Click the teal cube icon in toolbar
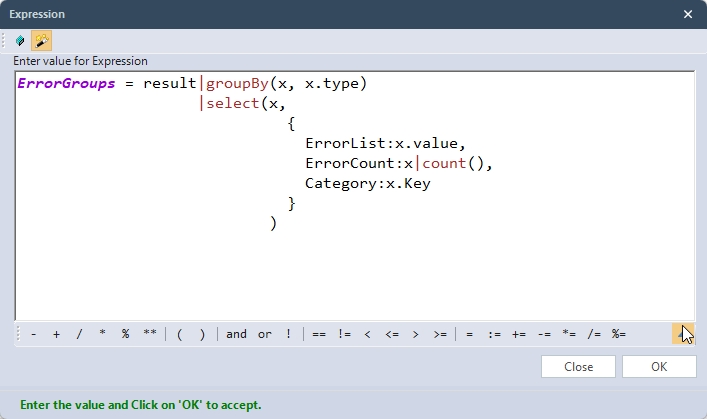 [x=20, y=41]
